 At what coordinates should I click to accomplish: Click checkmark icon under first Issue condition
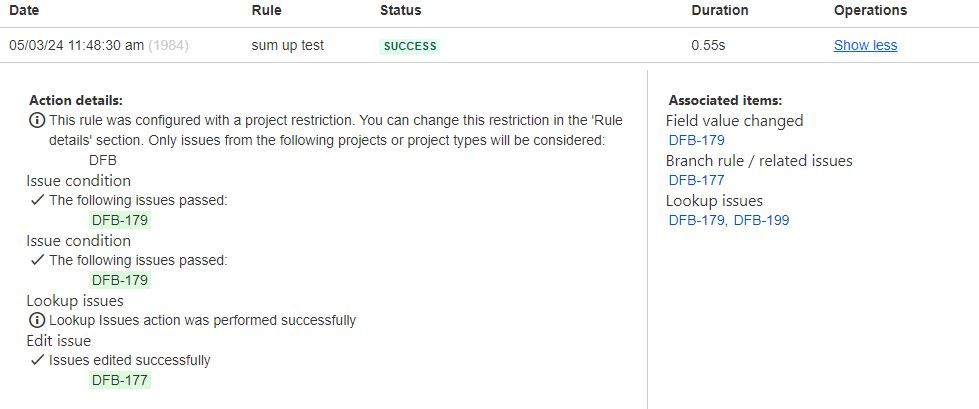pos(37,200)
